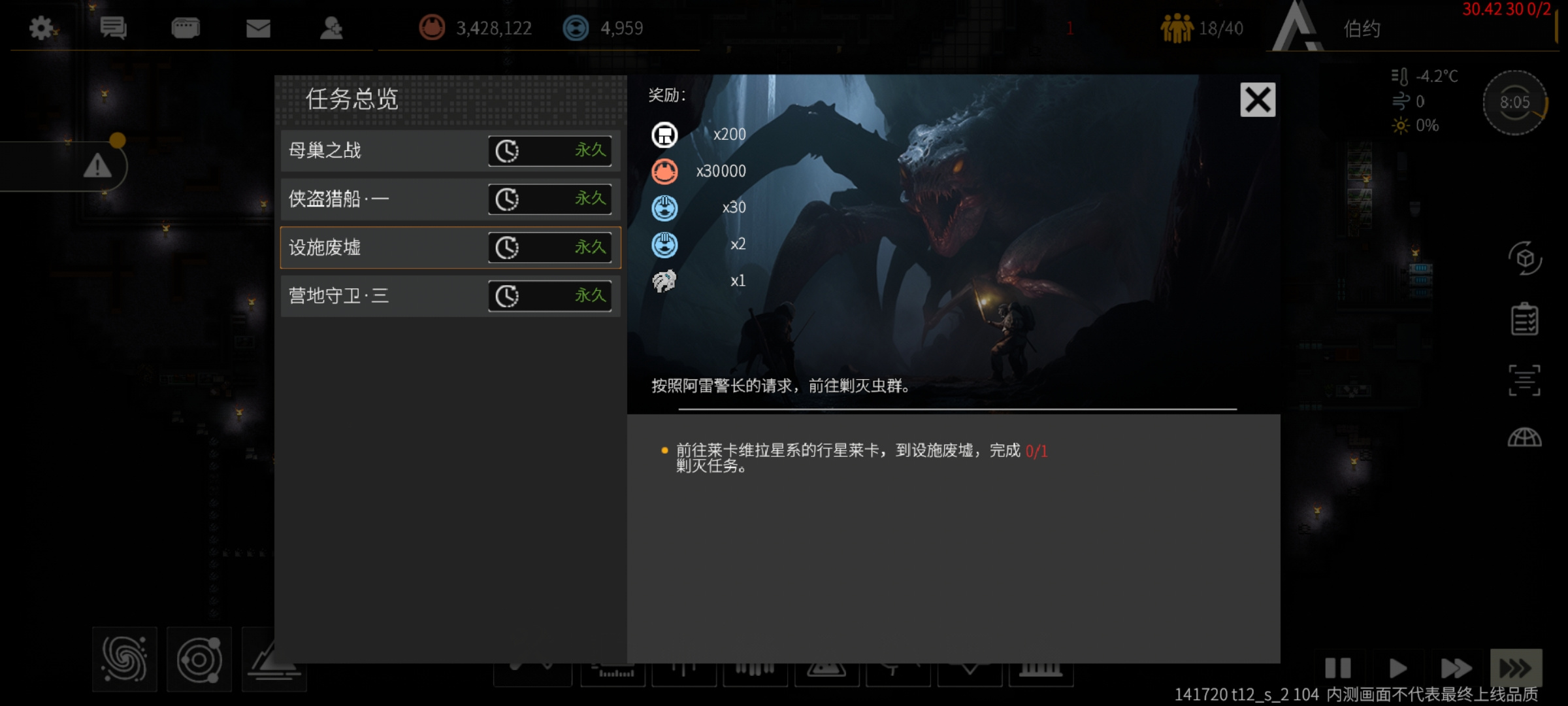This screenshot has height=706, width=1568.
Task: Click the dome icon in right sidebar
Action: 1524,437
